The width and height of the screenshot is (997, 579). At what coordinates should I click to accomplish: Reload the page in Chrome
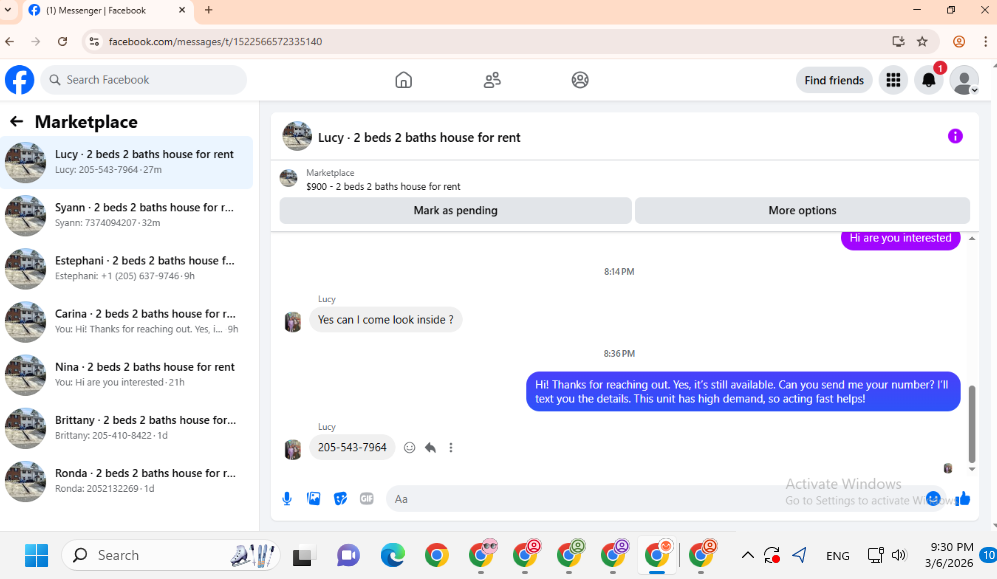(x=62, y=41)
